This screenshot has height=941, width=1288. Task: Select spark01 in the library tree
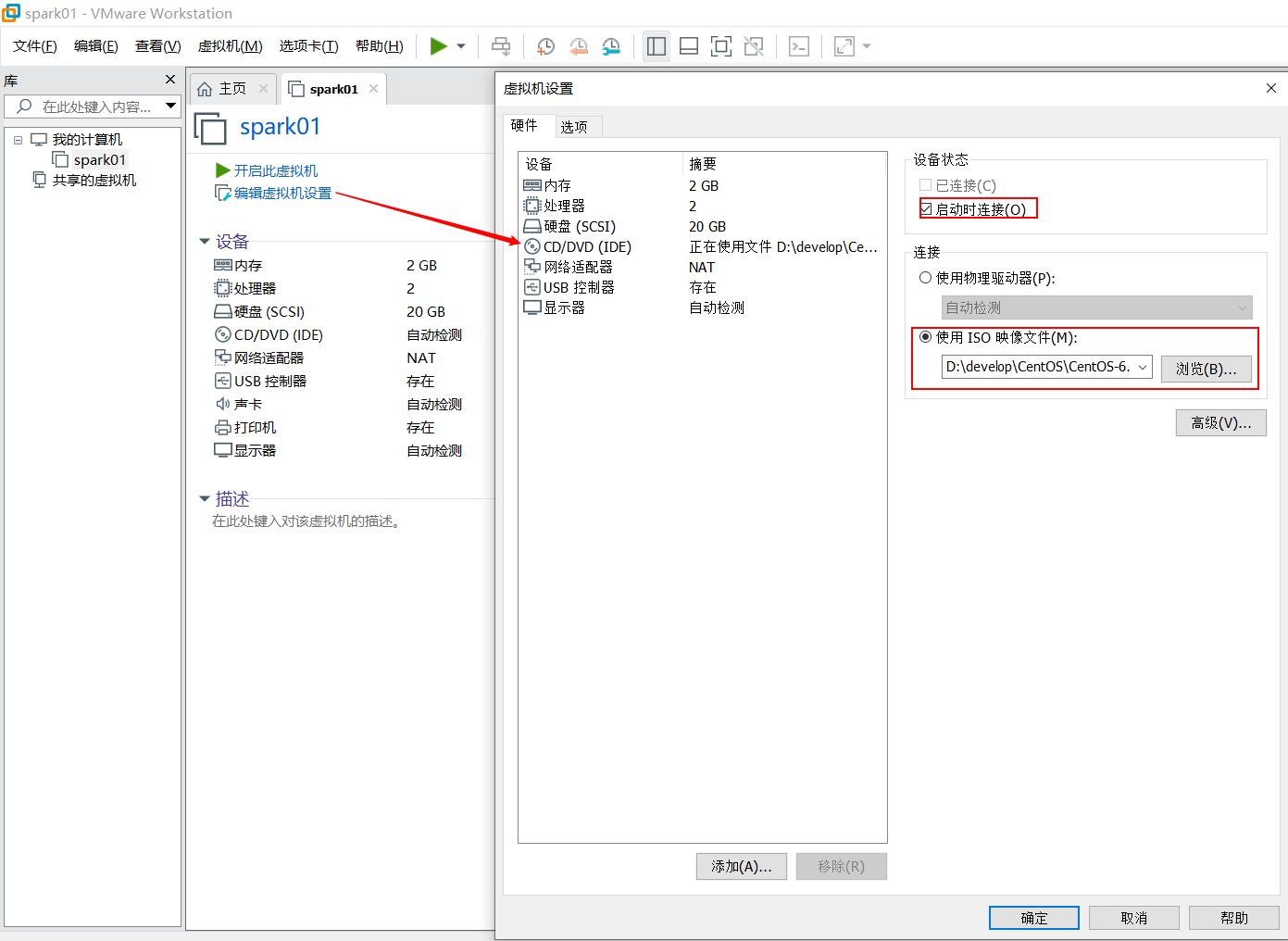click(x=99, y=160)
